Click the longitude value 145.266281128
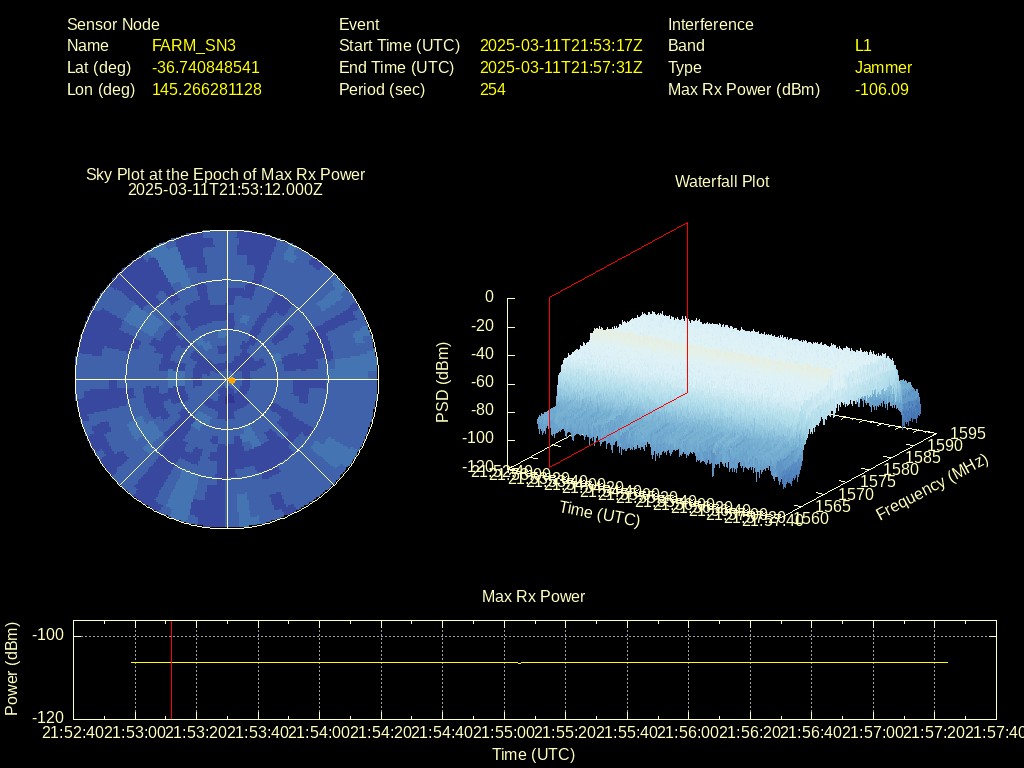Viewport: 1024px width, 768px height. coord(207,89)
